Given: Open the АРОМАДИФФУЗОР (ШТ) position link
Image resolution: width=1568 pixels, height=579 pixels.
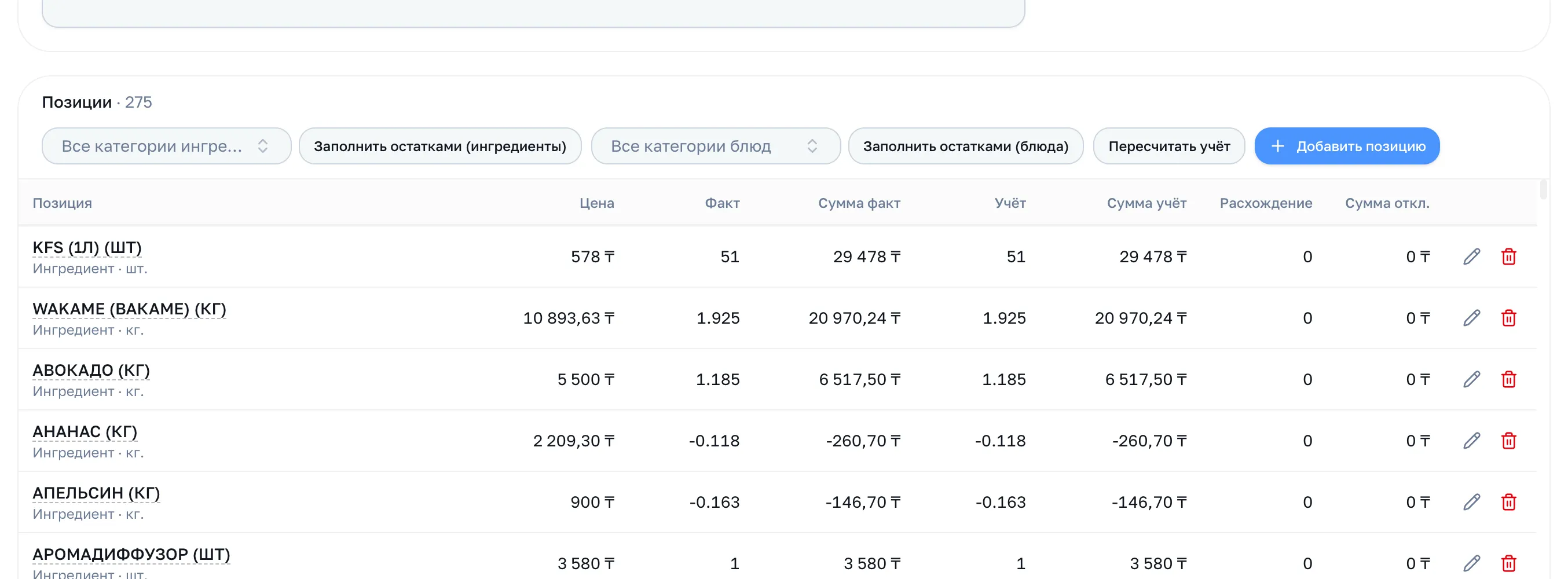Looking at the screenshot, I should point(131,555).
